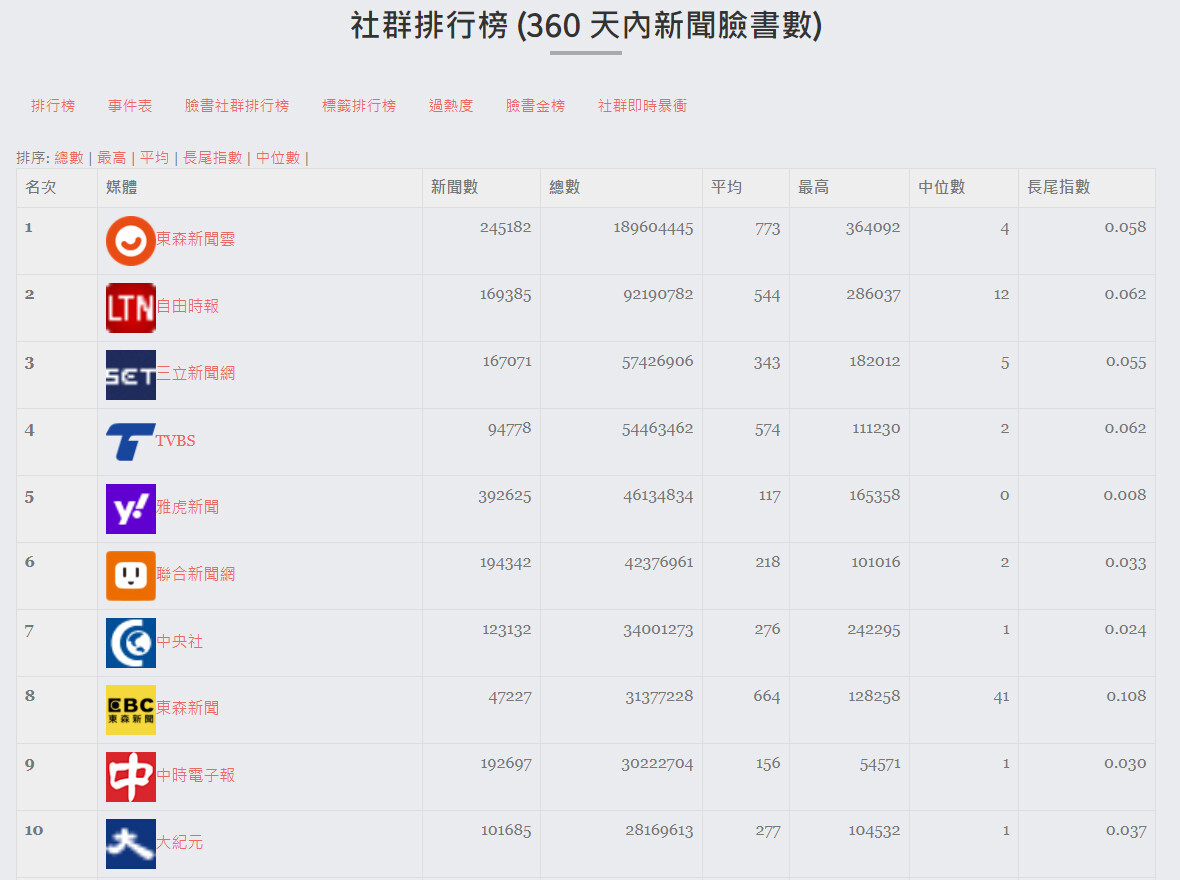Viewport: 1180px width, 880px height.
Task: Click the EBC 東森新聞 yellow logo icon
Action: pos(131,710)
